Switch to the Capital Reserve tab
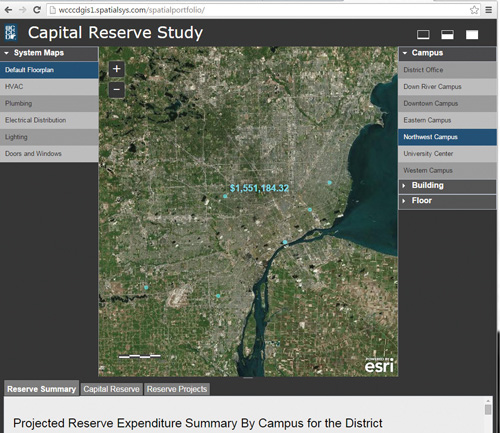Image resolution: width=500 pixels, height=433 pixels. pos(111,389)
